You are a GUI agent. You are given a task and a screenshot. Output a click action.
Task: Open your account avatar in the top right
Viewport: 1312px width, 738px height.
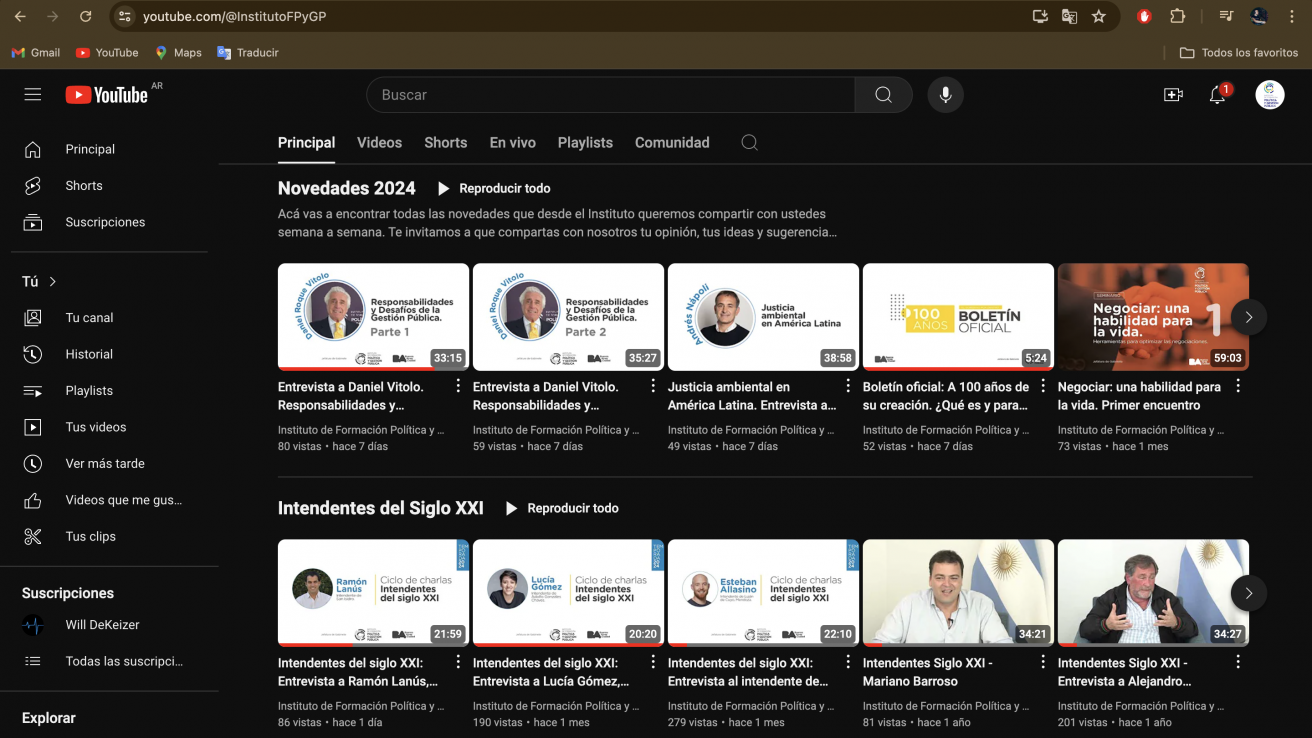(x=1269, y=94)
